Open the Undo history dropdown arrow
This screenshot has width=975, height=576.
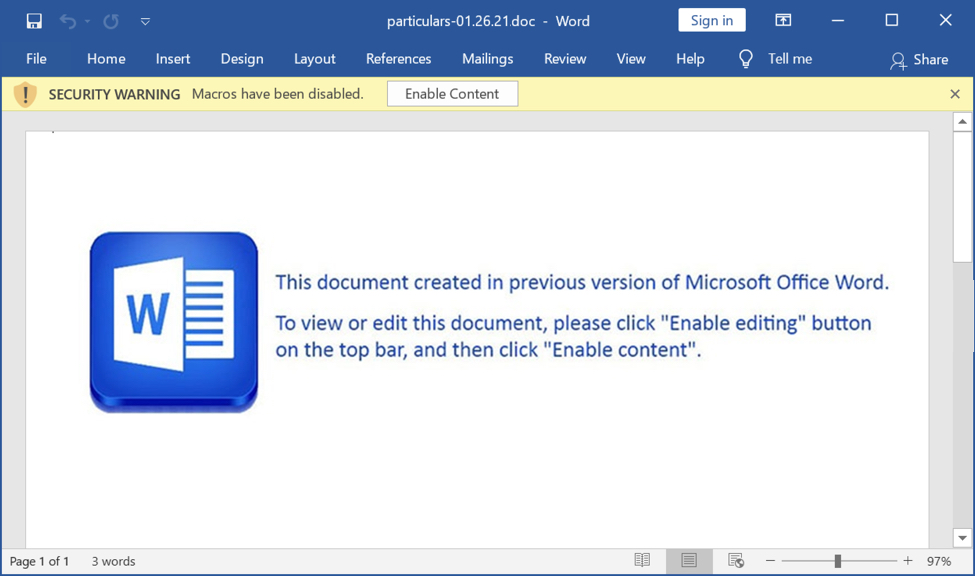coord(88,21)
